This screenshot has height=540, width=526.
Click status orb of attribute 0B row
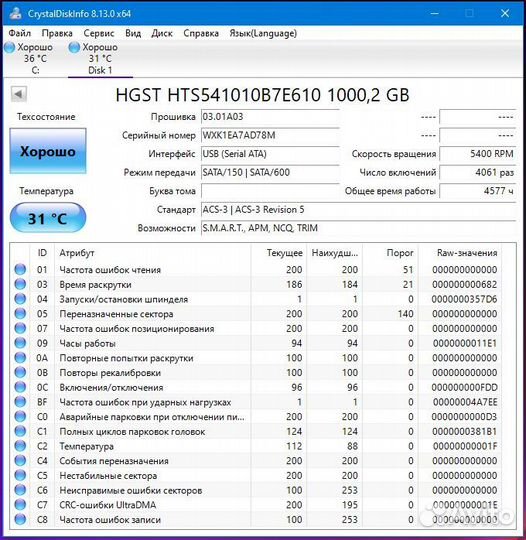(x=20, y=372)
